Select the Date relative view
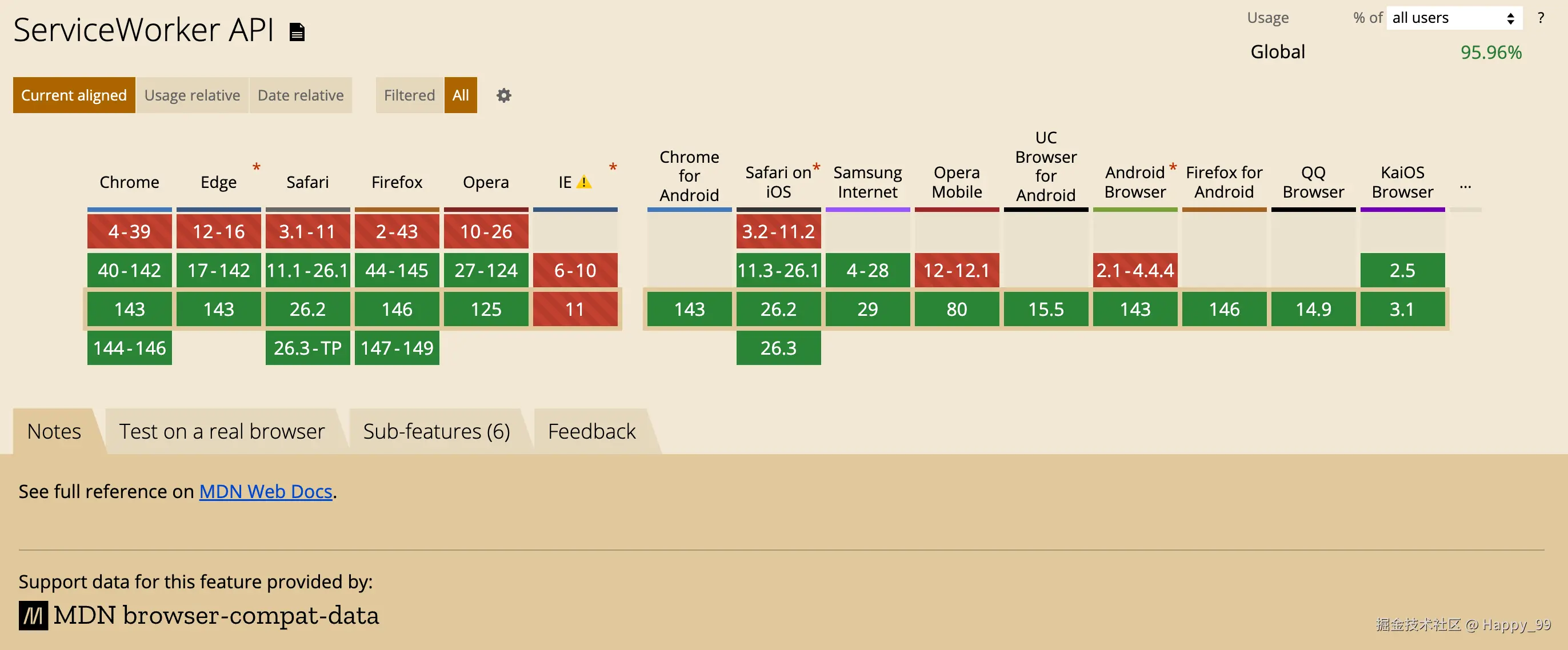1568x650 pixels. 300,95
